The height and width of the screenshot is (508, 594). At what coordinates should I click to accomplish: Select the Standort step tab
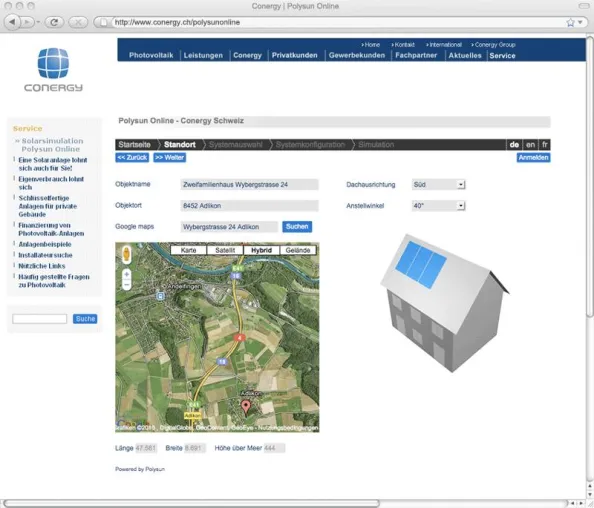pos(180,145)
